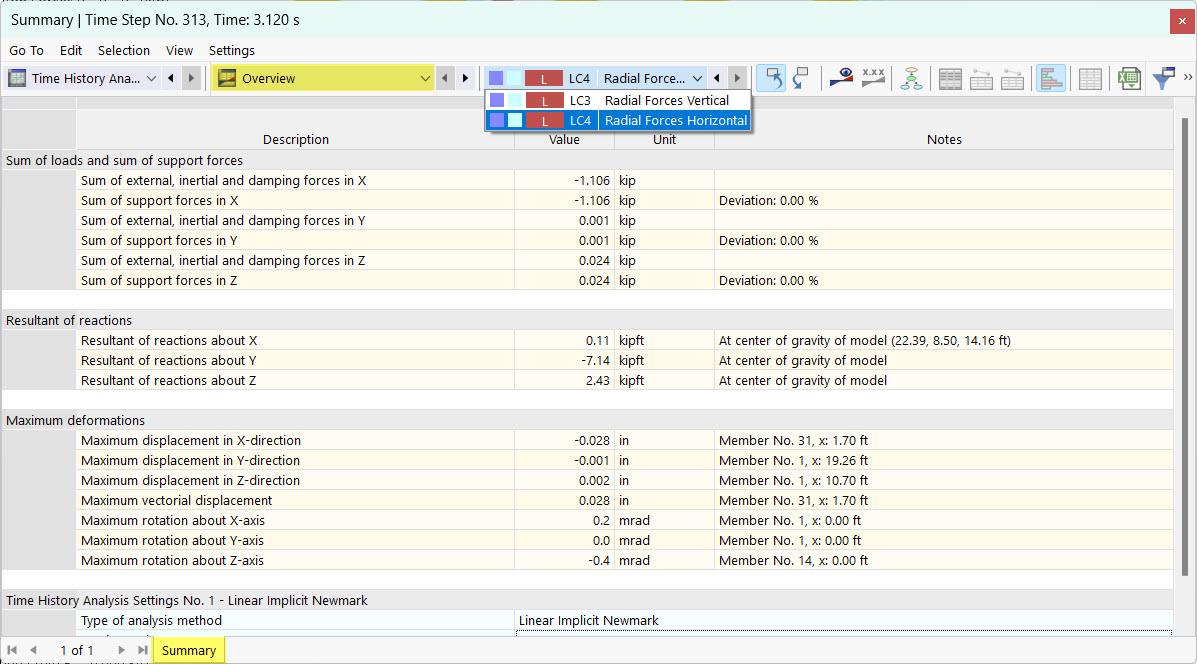
Task: Go to the next load case arrow
Action: [737, 77]
